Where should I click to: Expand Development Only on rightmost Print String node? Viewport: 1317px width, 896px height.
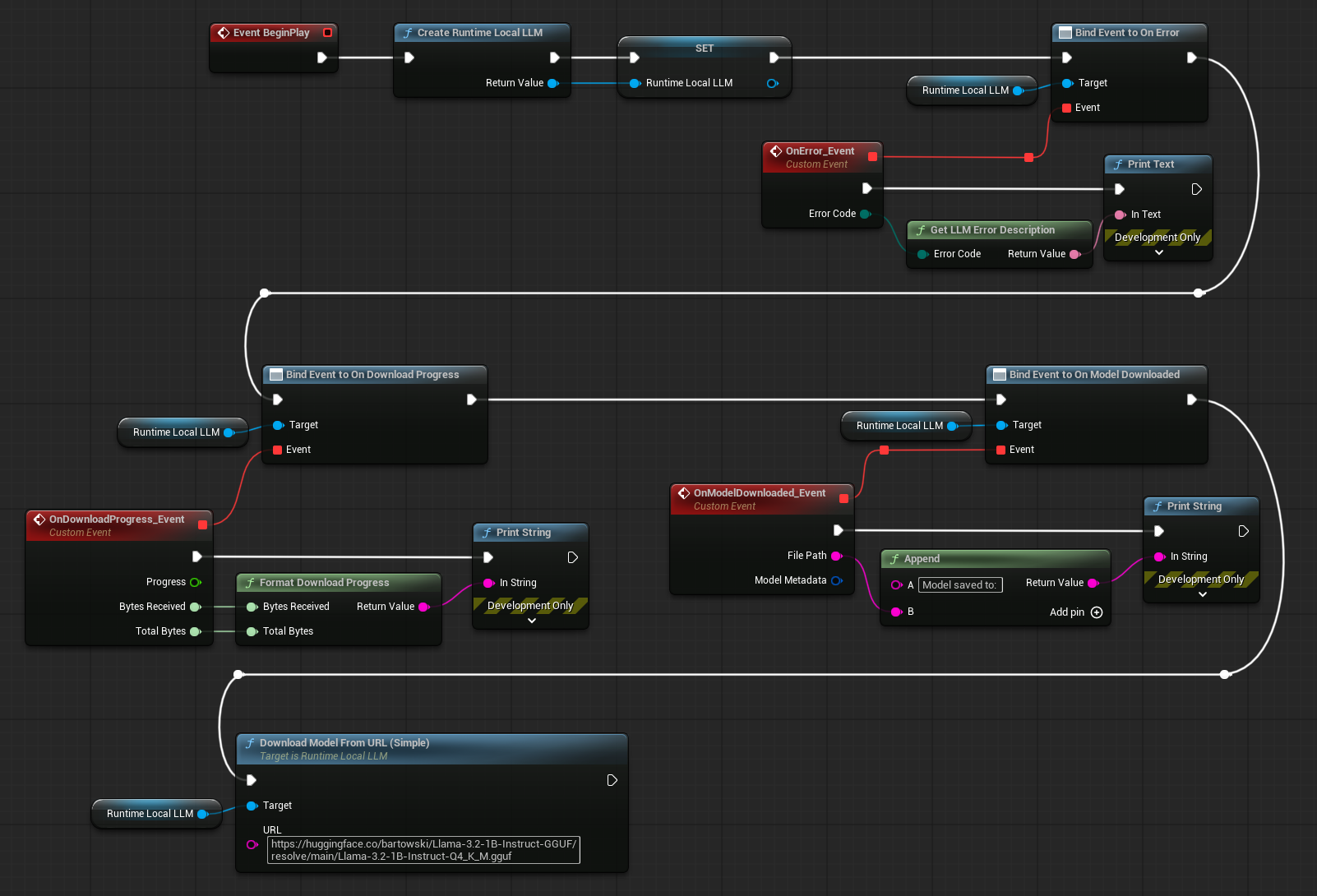point(1202,593)
